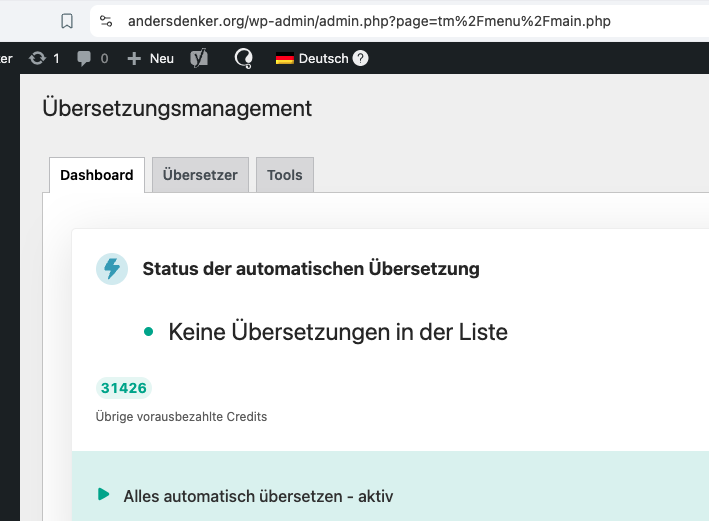This screenshot has width=709, height=521.
Task: Open the comments bubble icon
Action: (85, 58)
